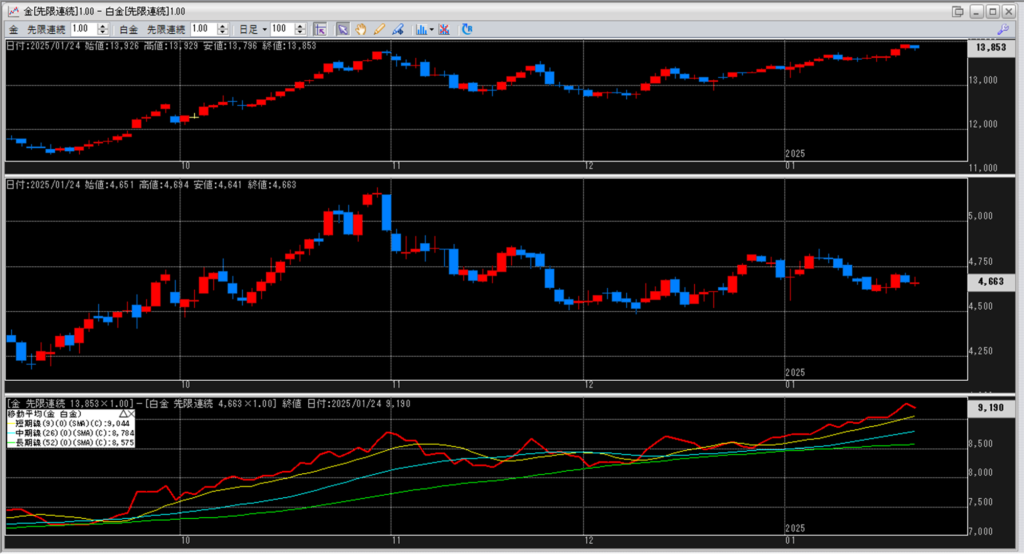The width and height of the screenshot is (1024, 554).
Task: Click the 4,663 current price tag
Action: (x=991, y=282)
